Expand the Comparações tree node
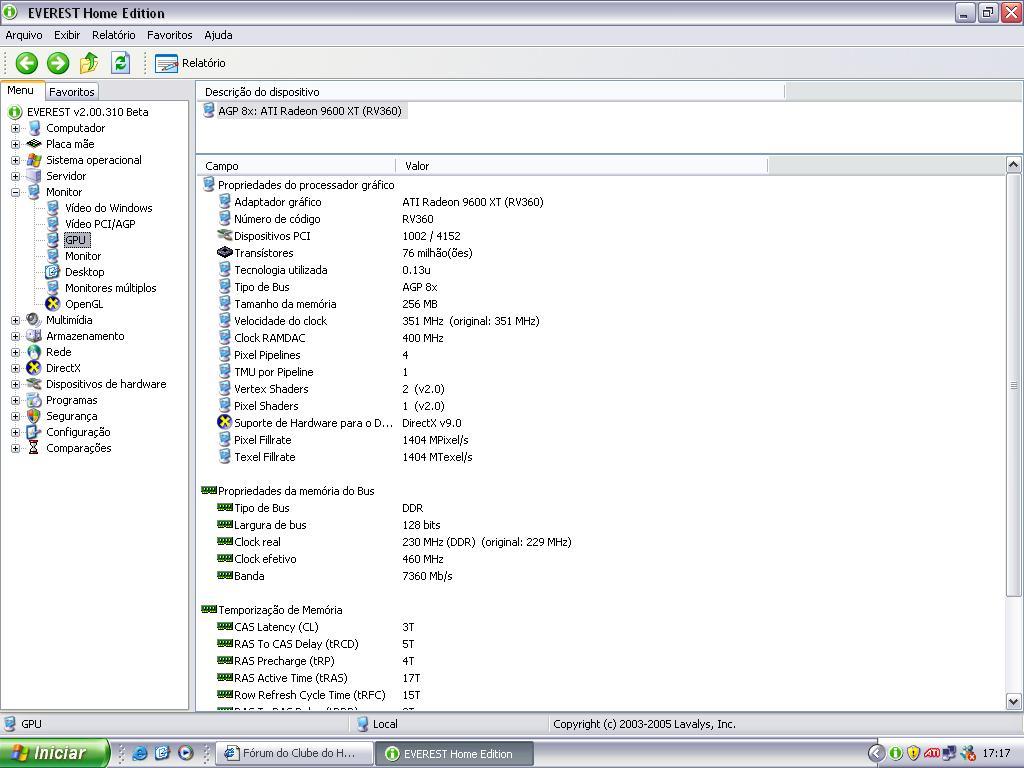1024x768 pixels. pos(16,448)
